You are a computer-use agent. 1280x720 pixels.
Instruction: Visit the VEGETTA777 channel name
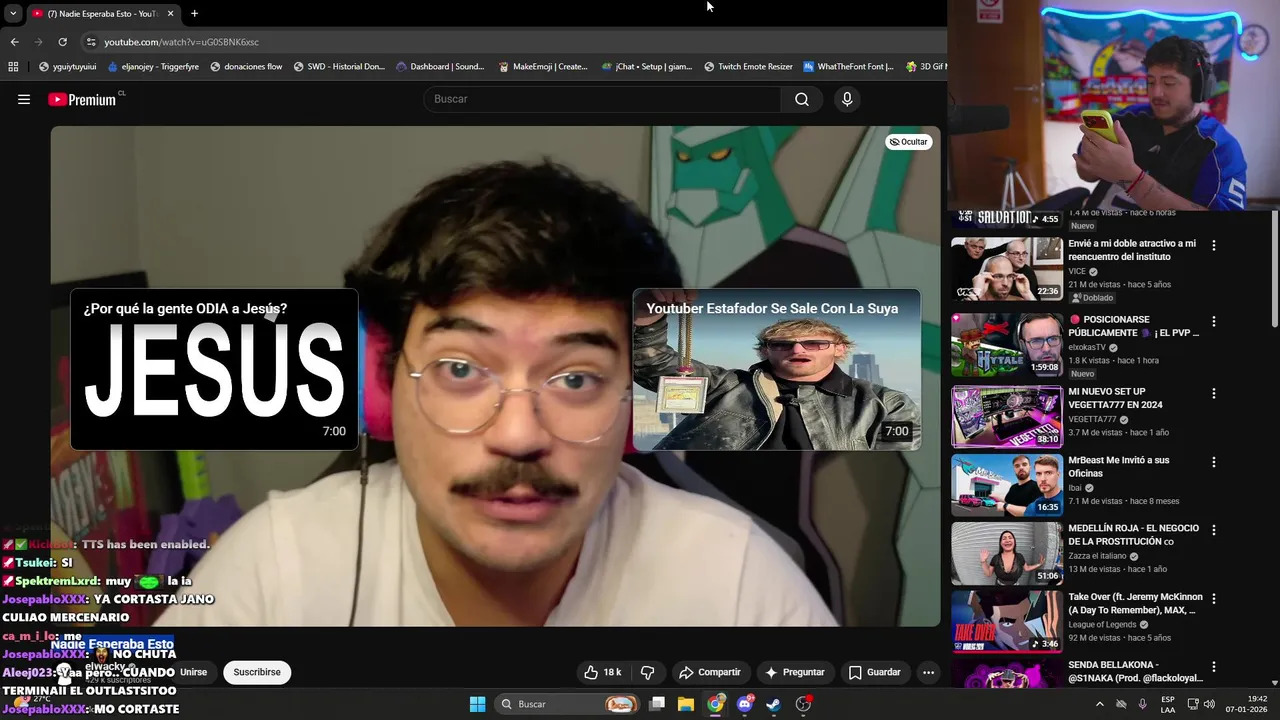tap(1092, 419)
